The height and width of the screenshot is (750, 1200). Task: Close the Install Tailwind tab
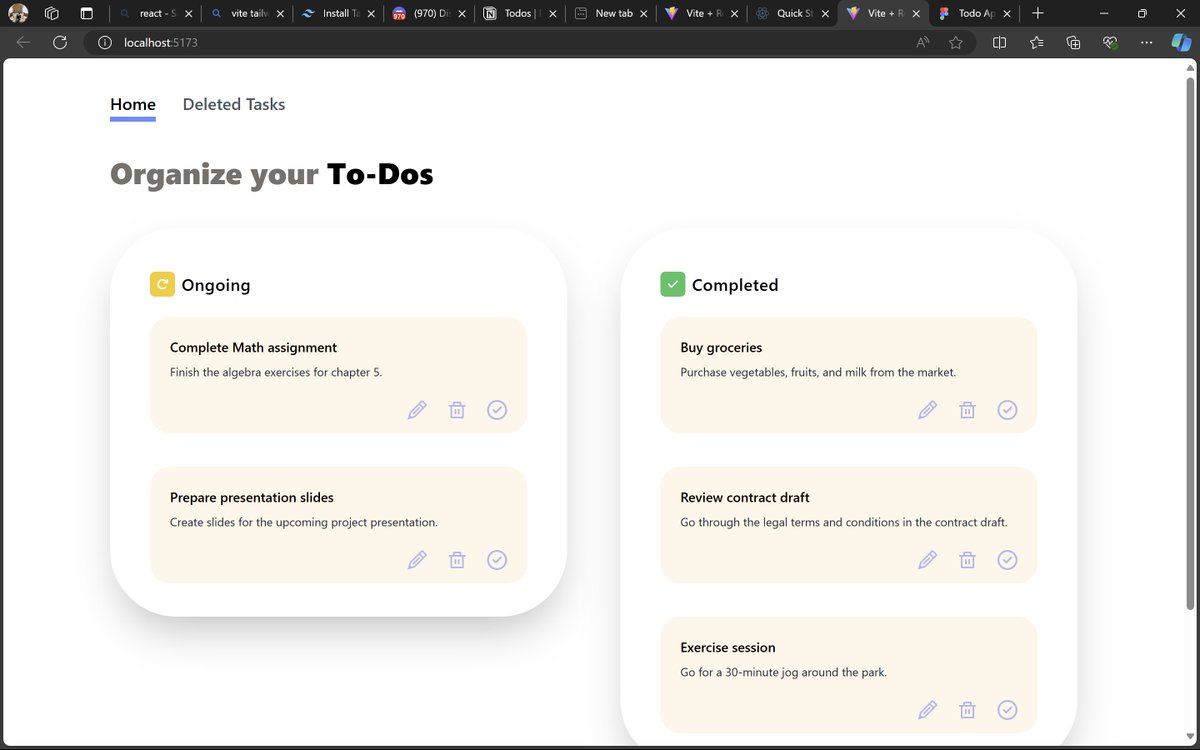[371, 14]
